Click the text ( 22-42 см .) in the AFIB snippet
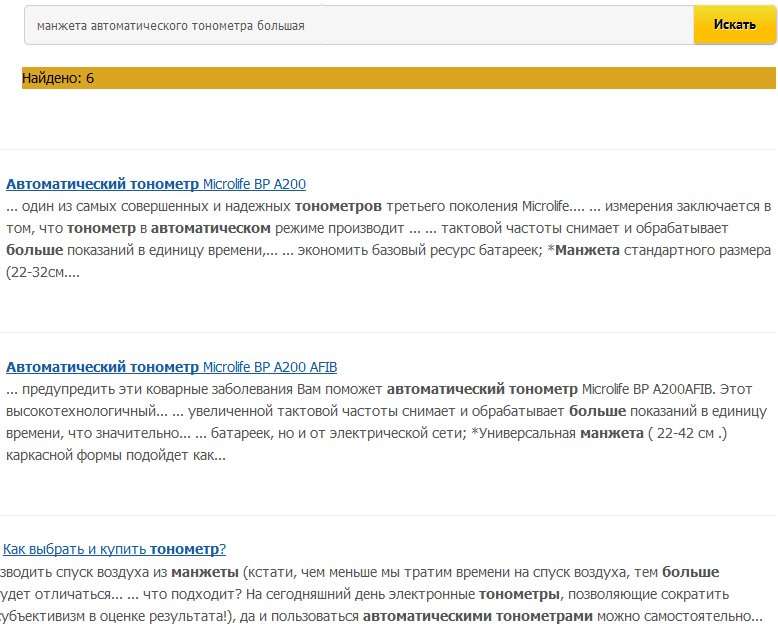Viewport: 778px width, 624px height. [687, 434]
